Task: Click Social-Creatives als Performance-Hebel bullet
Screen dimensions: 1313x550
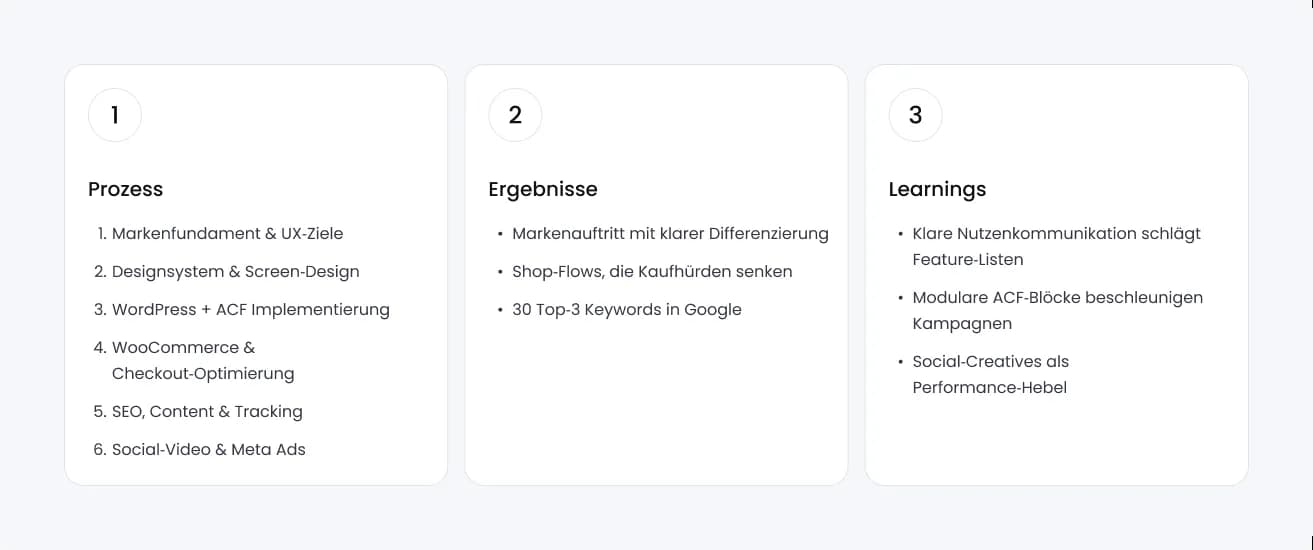Action: 990,361
